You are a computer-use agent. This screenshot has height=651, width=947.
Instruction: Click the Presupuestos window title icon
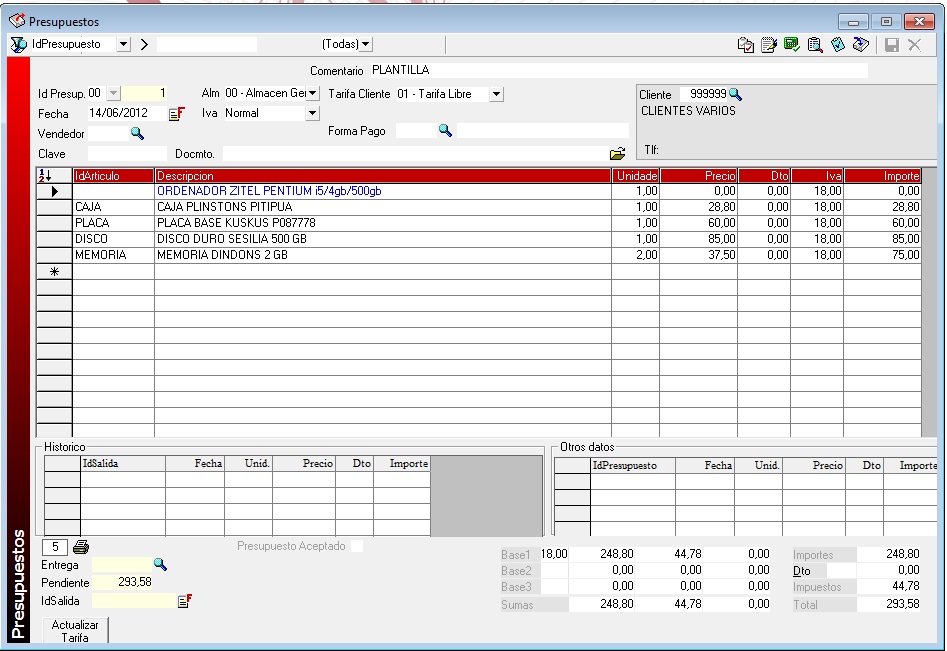click(x=18, y=21)
